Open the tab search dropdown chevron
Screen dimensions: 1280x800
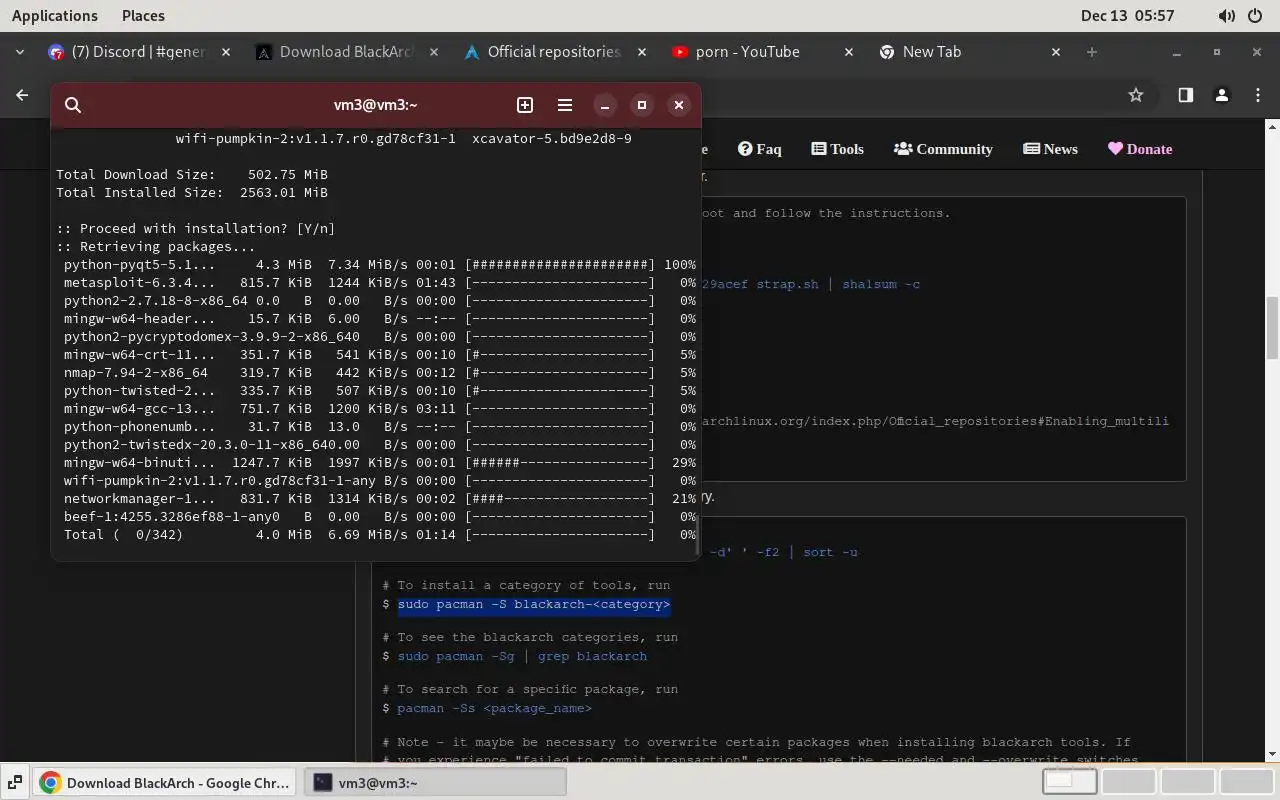[x=20, y=52]
